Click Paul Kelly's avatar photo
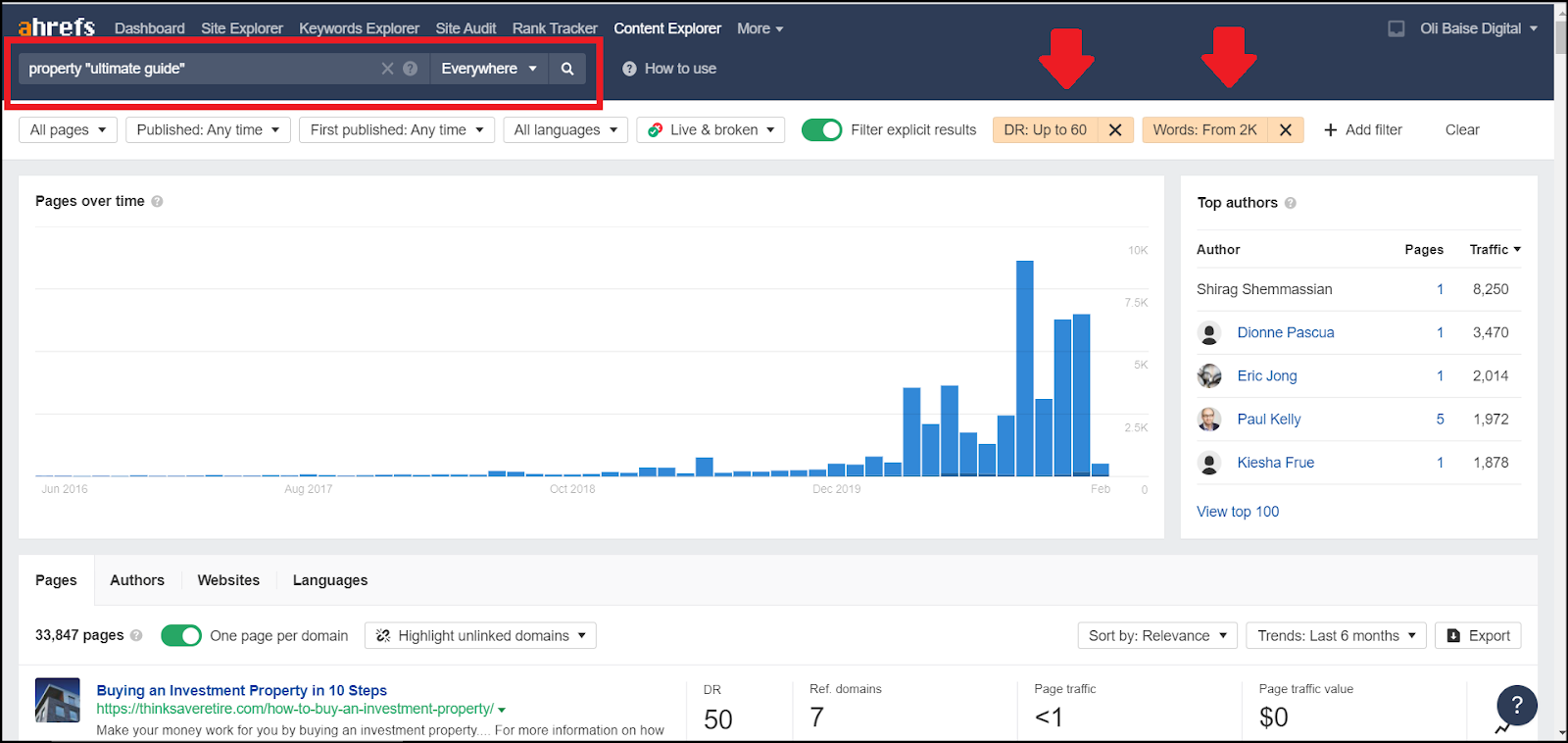The height and width of the screenshot is (743, 1568). pyautogui.click(x=1209, y=420)
